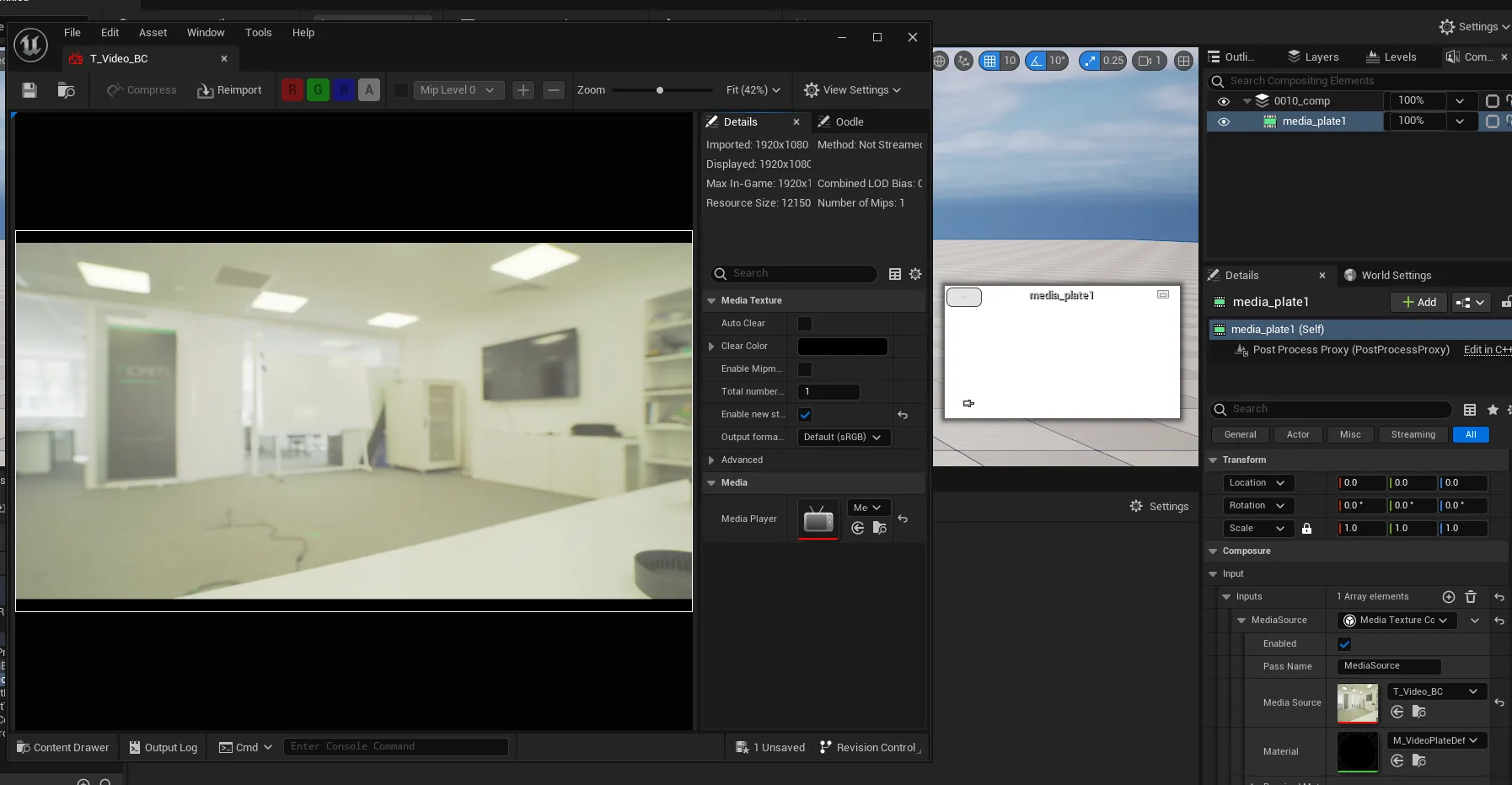This screenshot has height=785, width=1512.
Task: Expand the Advanced section
Action: 711,460
